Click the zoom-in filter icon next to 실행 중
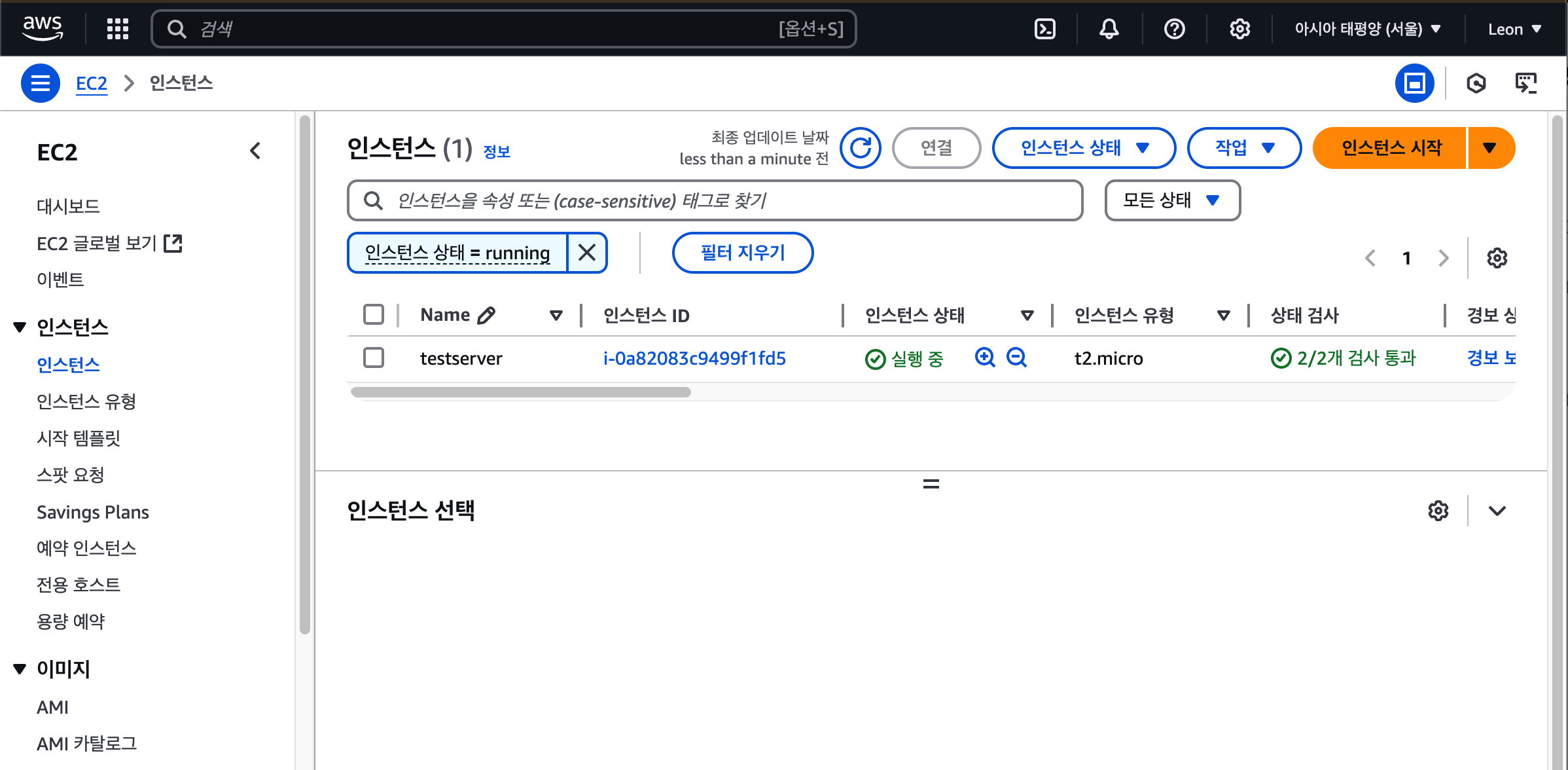1568x770 pixels. pos(984,357)
